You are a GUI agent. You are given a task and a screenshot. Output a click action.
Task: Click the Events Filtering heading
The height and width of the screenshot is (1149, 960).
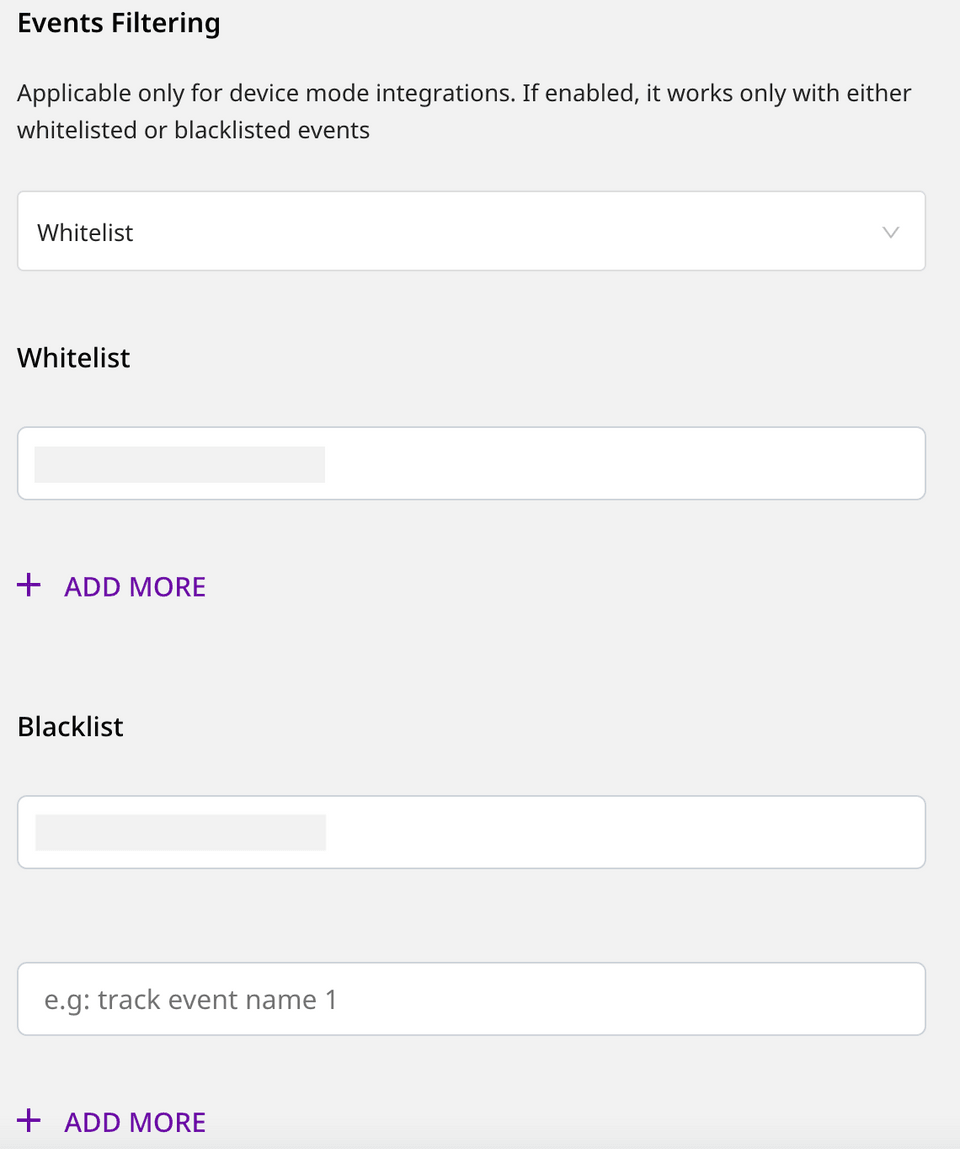pos(118,22)
